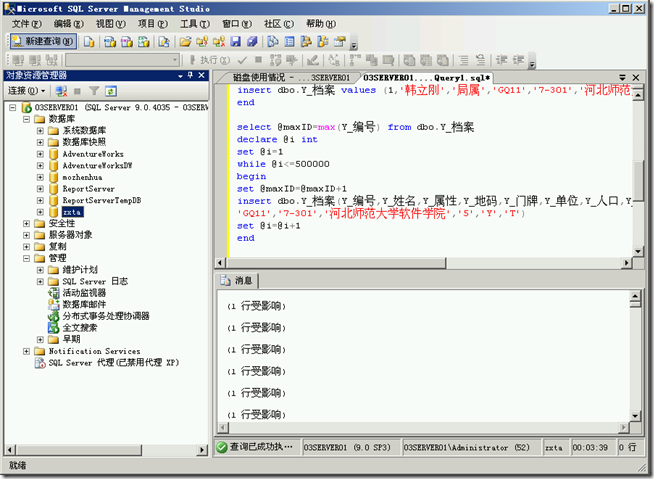Click the 执行 execute button

[210, 61]
